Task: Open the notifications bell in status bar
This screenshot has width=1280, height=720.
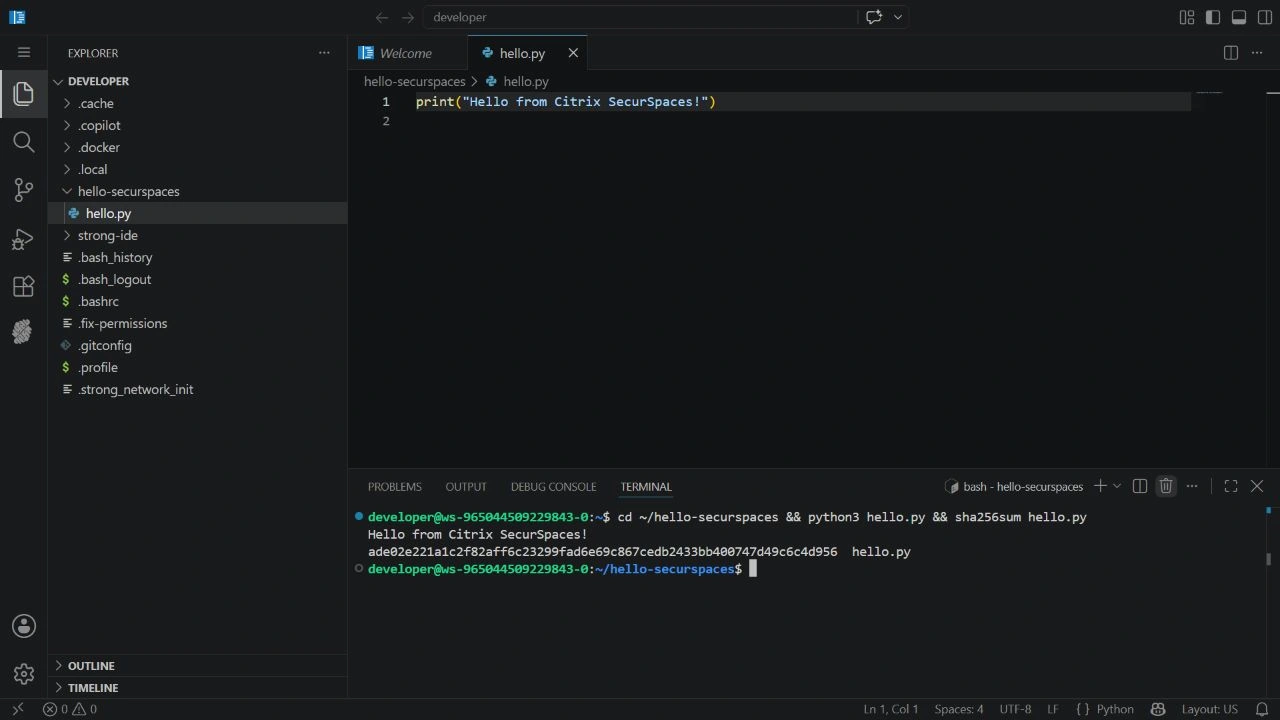Action: coord(1262,709)
